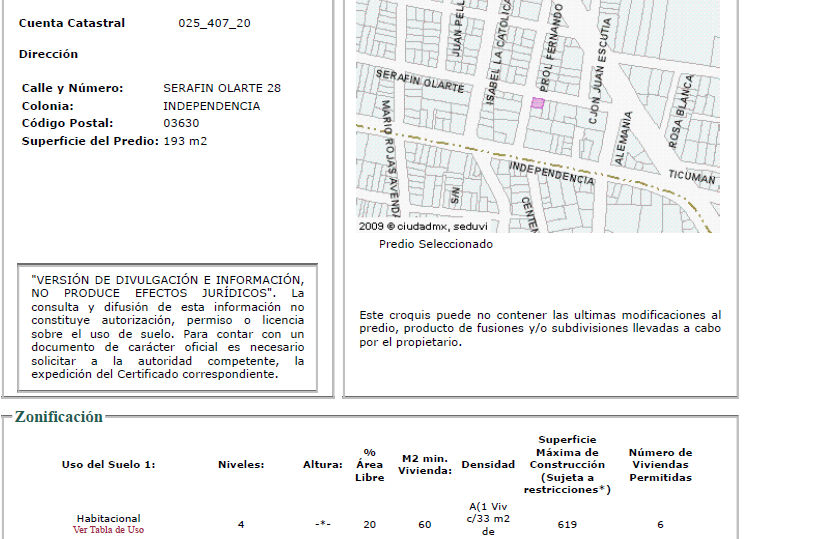The height and width of the screenshot is (539, 819).
Task: Click the Dirección heading
Action: click(x=48, y=54)
